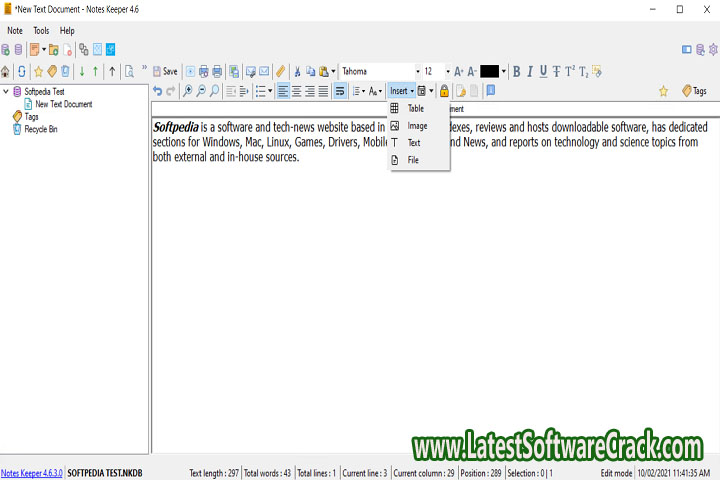Click the green Move down arrow icon
The height and width of the screenshot is (480, 720).
click(82, 71)
